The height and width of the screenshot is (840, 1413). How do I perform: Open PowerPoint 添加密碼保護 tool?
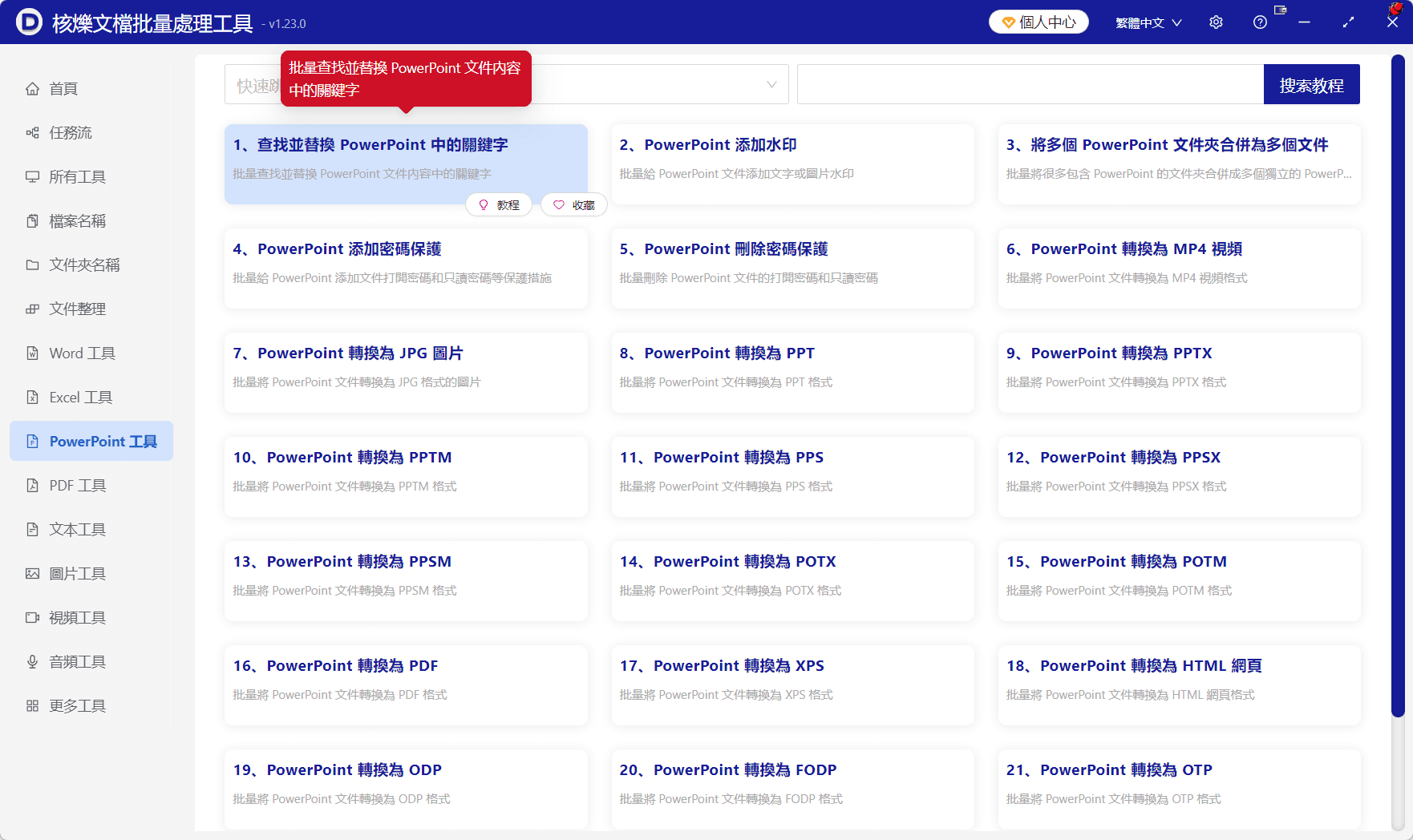coord(406,269)
